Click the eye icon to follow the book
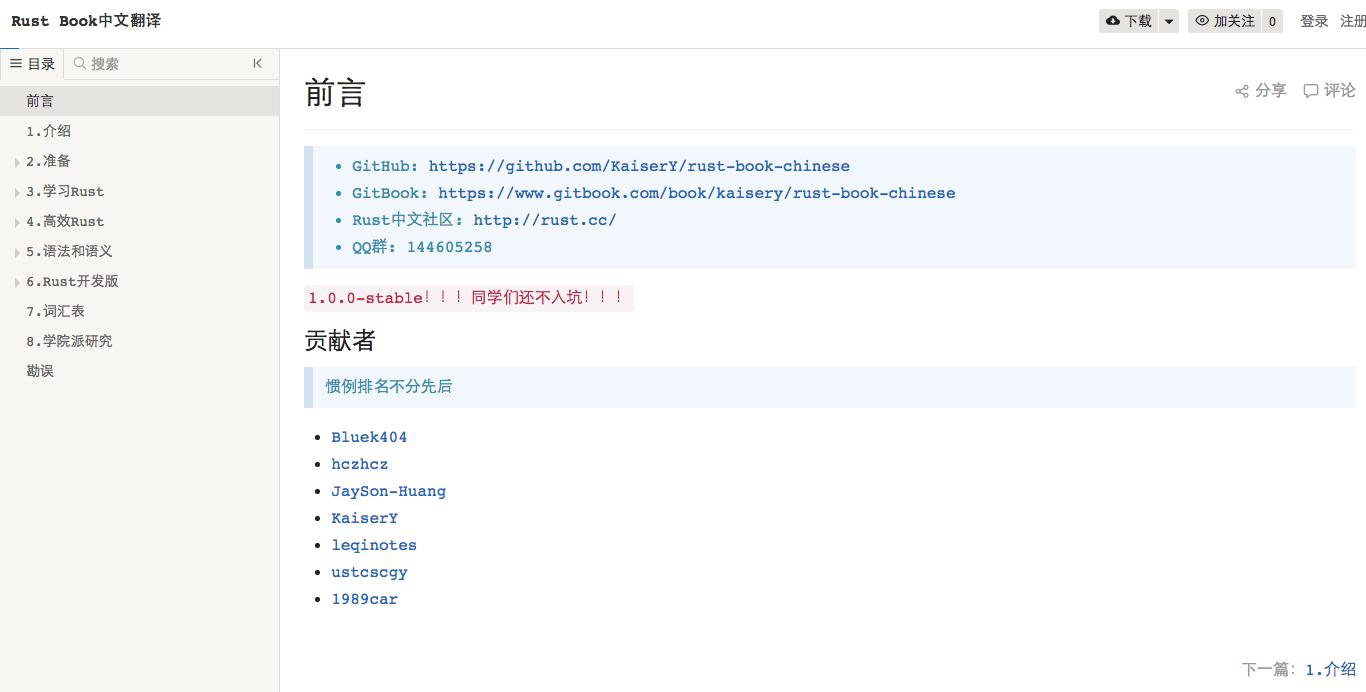The height and width of the screenshot is (692, 1366). point(1202,21)
